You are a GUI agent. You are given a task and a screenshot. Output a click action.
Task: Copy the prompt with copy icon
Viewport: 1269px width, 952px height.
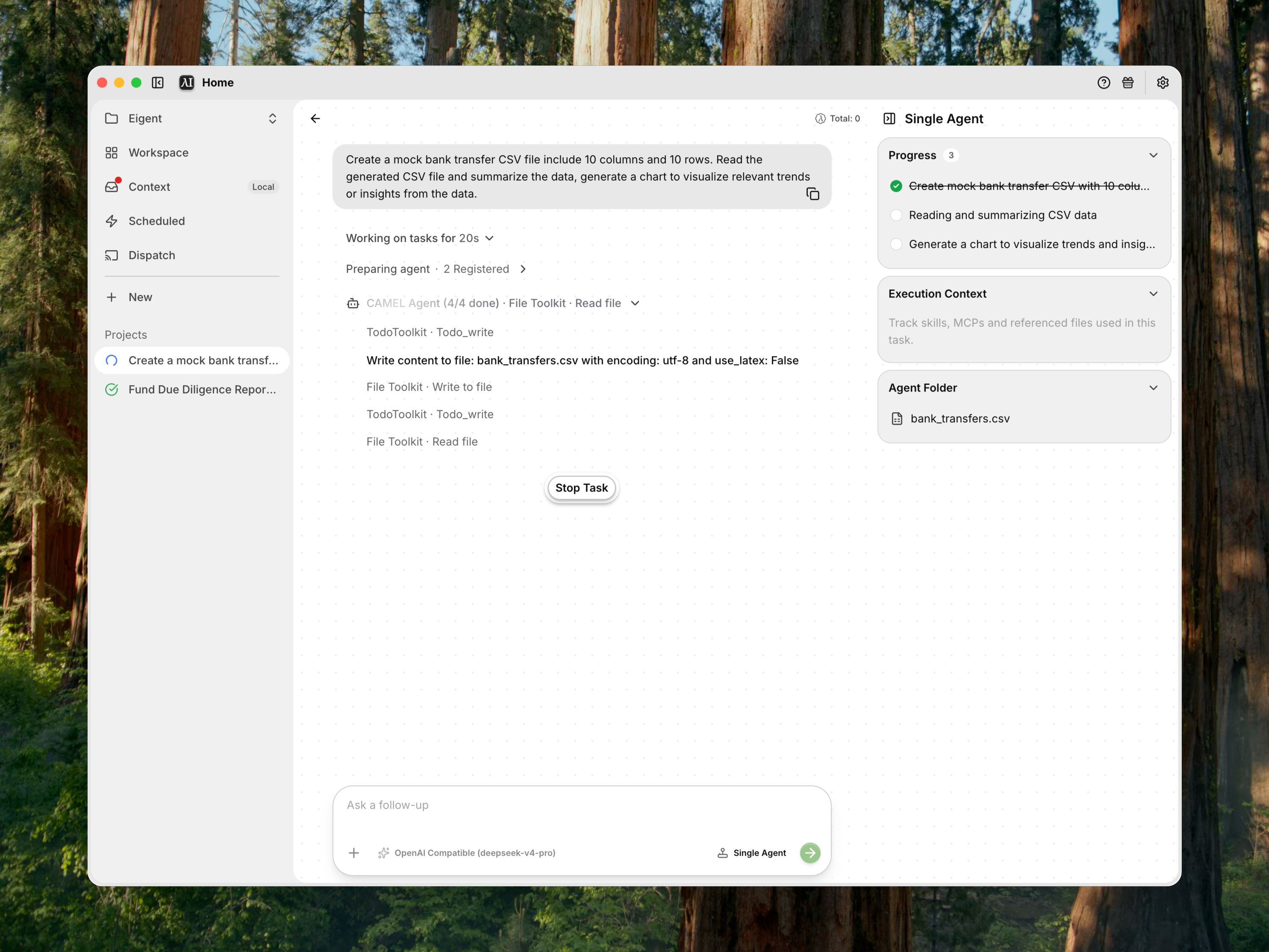pyautogui.click(x=813, y=194)
